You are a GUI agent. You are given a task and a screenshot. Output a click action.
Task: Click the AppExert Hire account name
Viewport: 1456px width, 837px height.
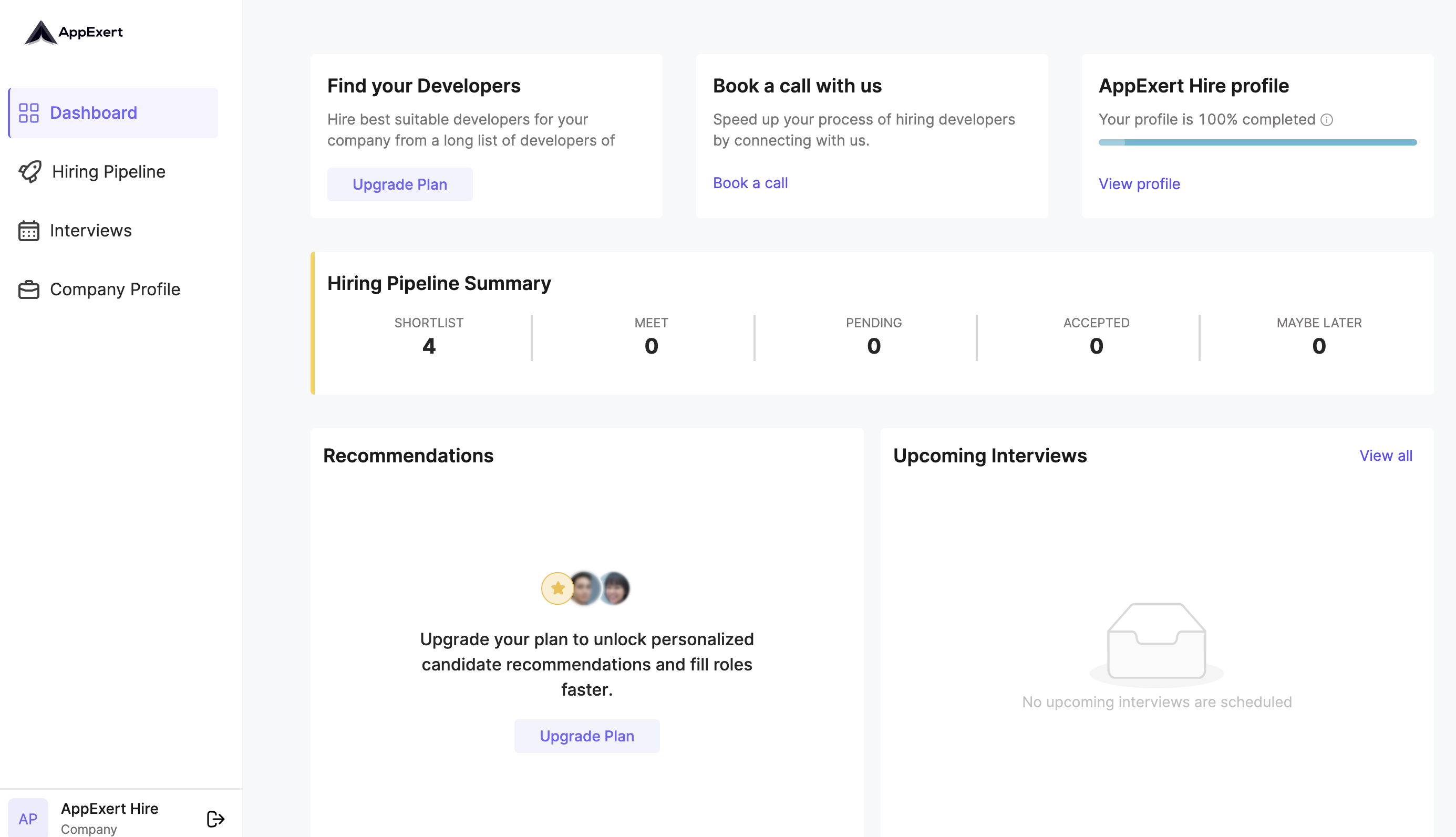[x=110, y=808]
